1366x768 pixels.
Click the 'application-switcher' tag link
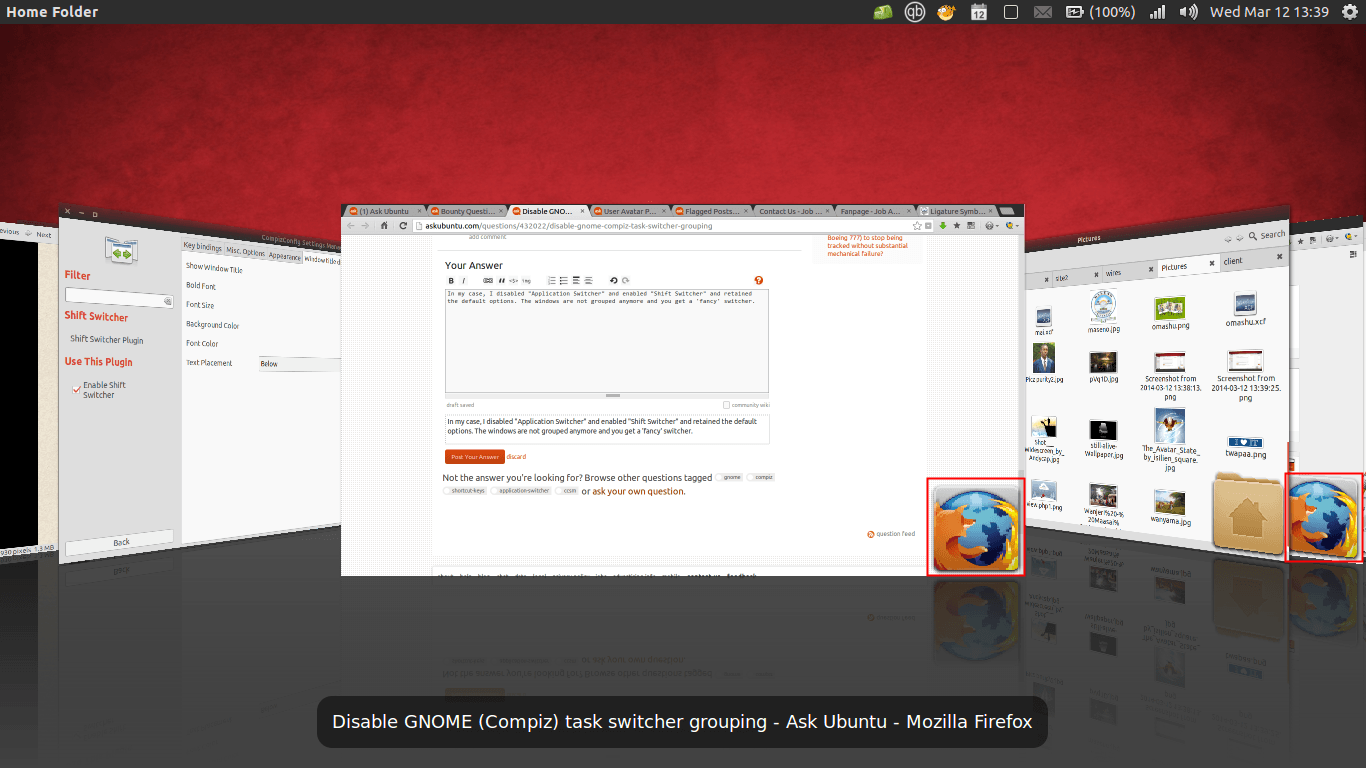tap(521, 490)
